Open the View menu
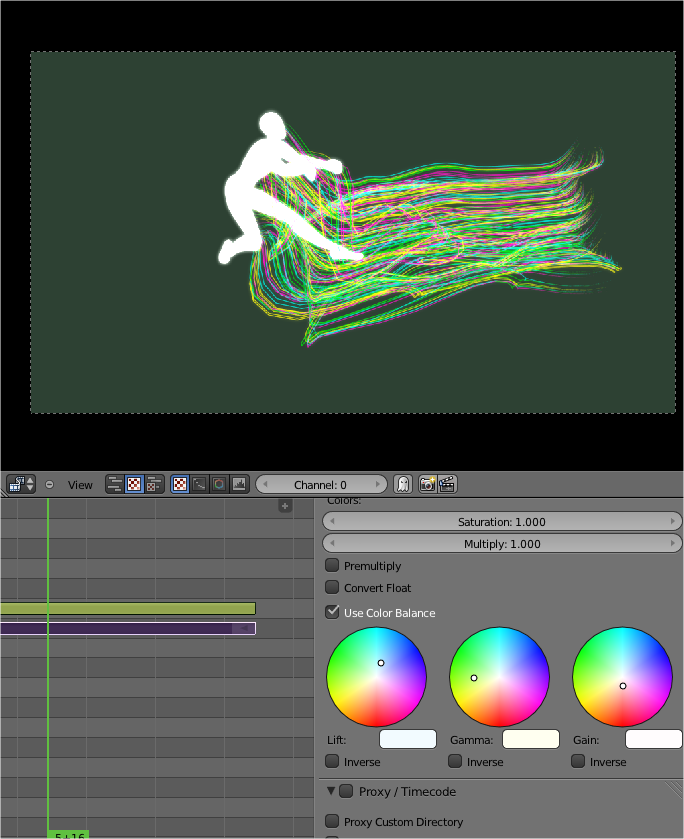684x839 pixels. click(80, 485)
